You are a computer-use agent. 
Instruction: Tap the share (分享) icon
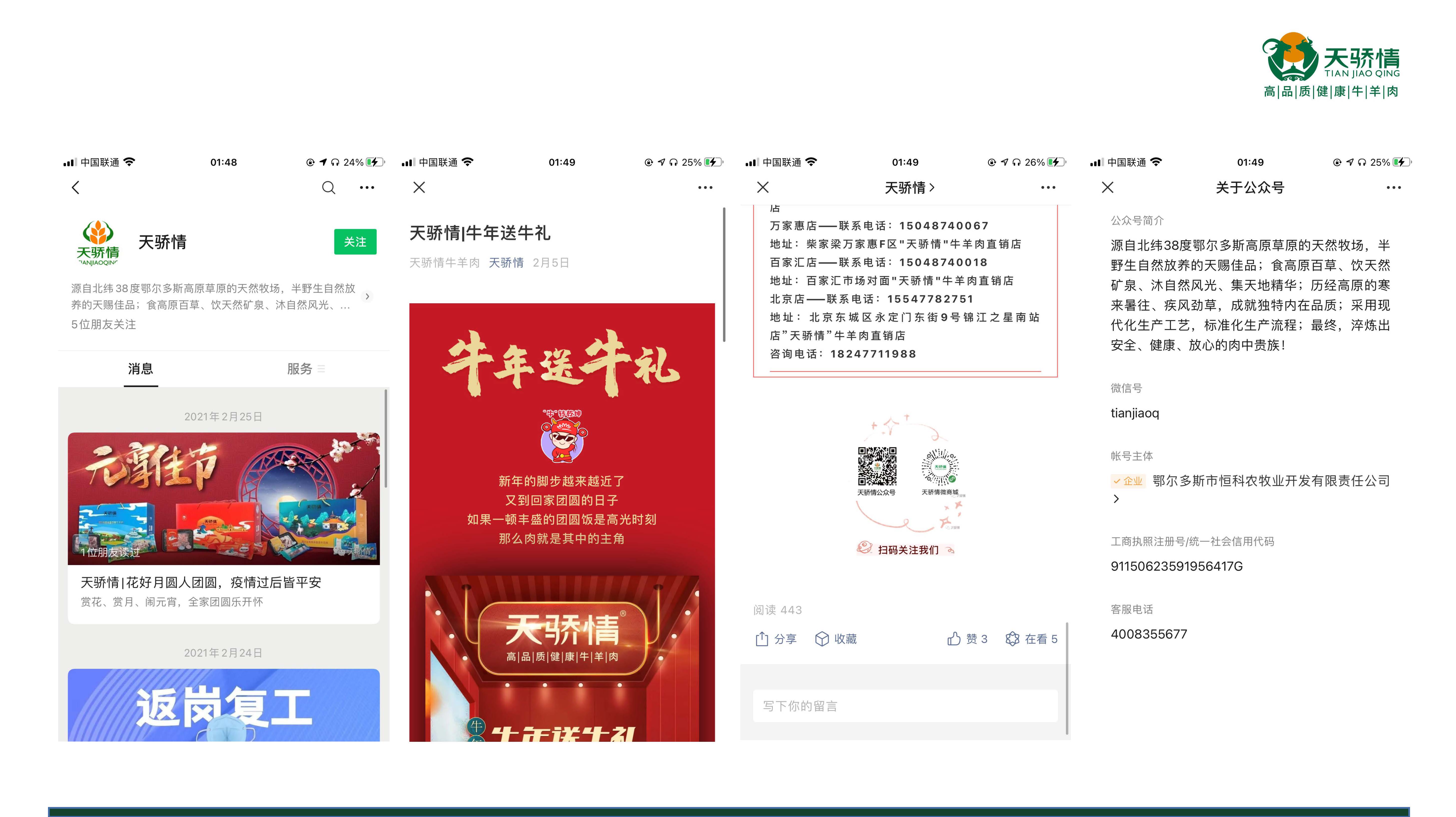[x=762, y=639]
